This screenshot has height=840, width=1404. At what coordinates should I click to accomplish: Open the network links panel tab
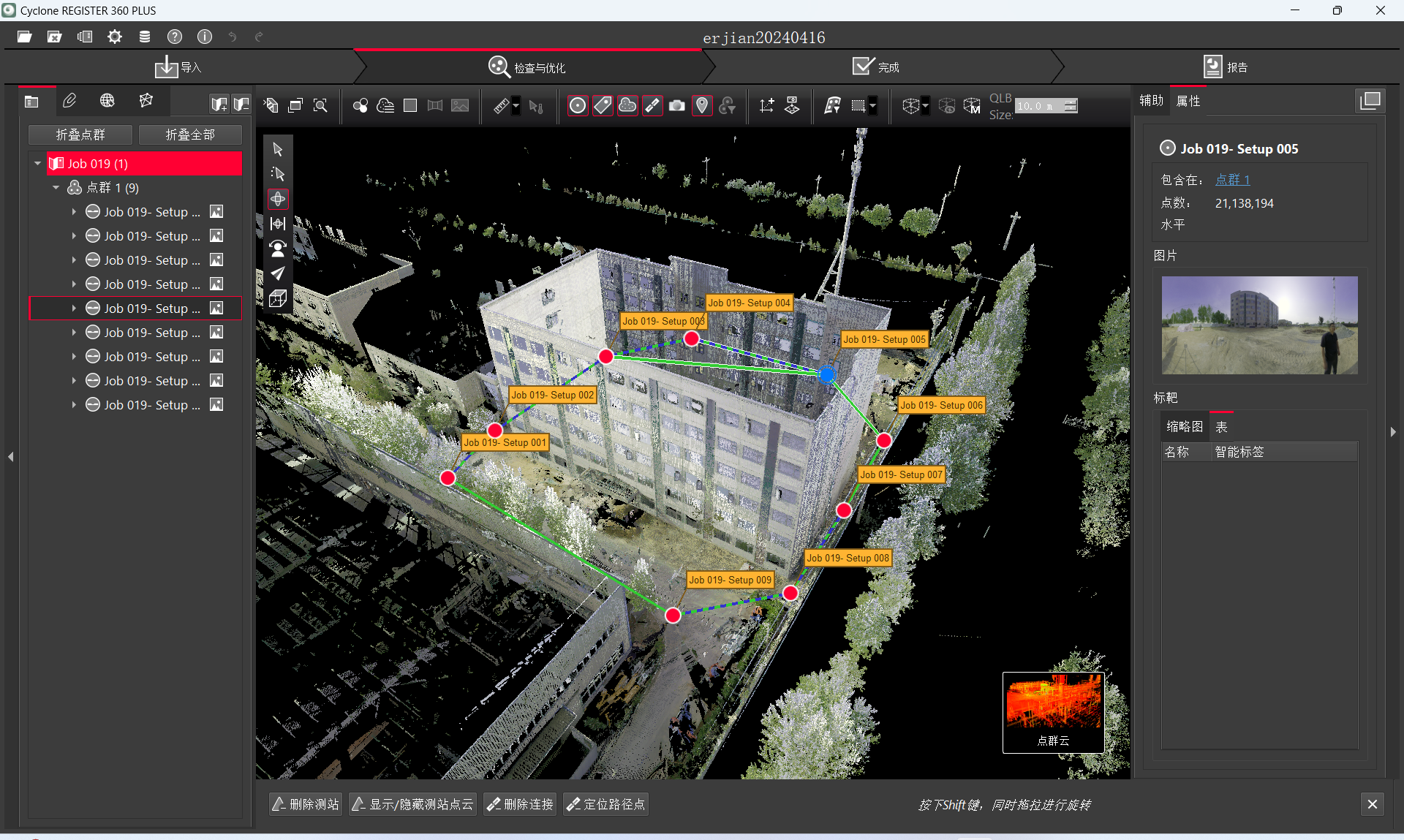pyautogui.click(x=146, y=101)
